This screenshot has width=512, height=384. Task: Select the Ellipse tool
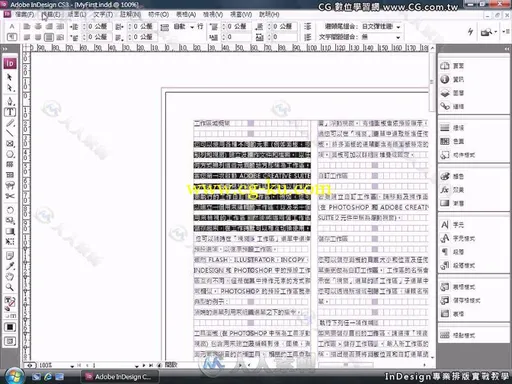(x=10, y=154)
